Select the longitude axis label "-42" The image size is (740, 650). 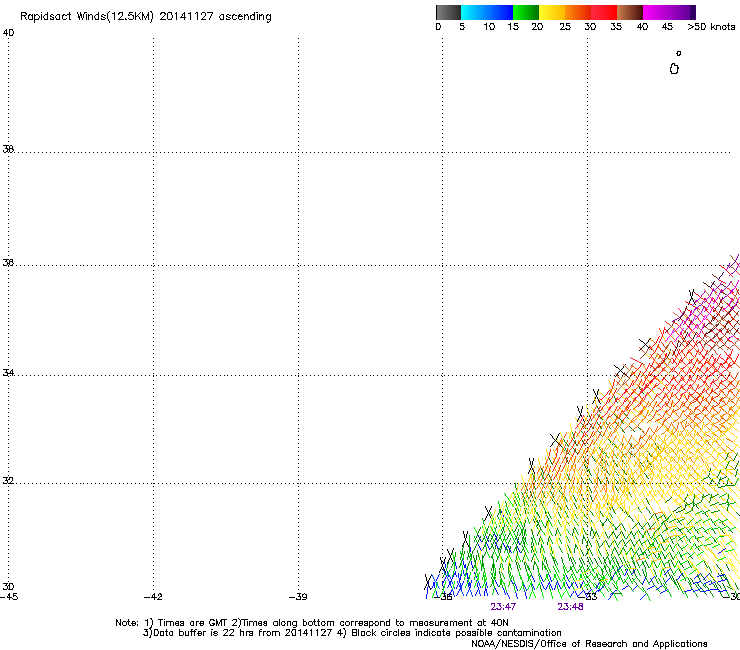coord(153,597)
